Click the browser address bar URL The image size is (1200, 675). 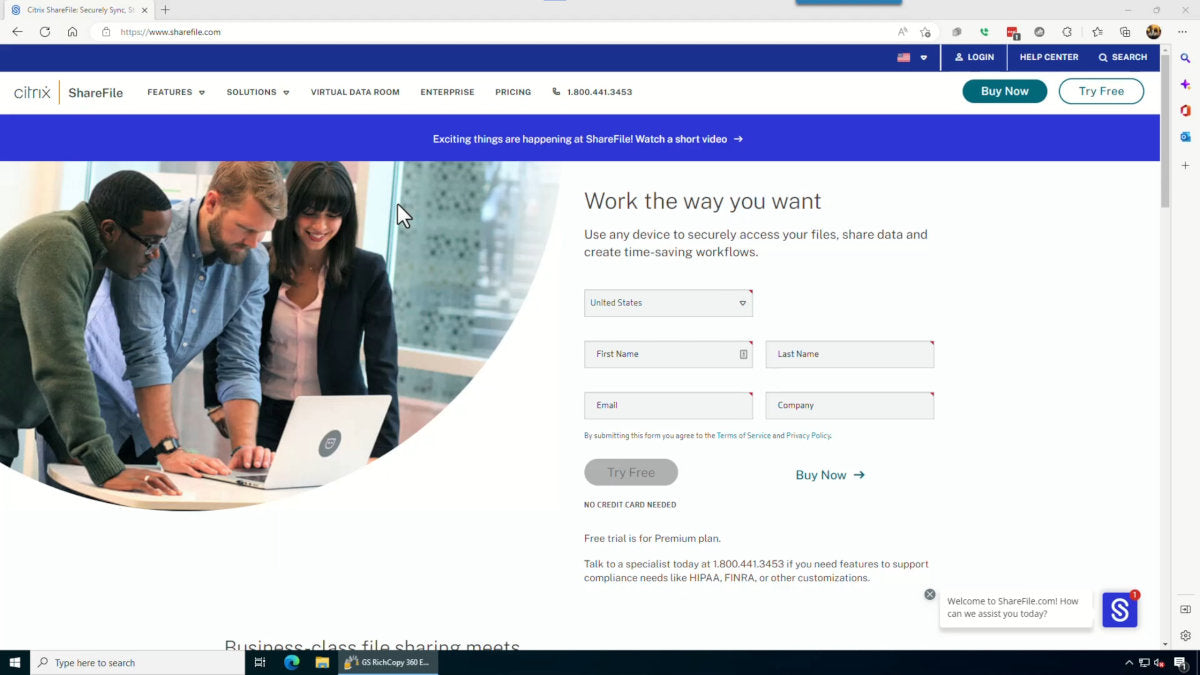[171, 32]
